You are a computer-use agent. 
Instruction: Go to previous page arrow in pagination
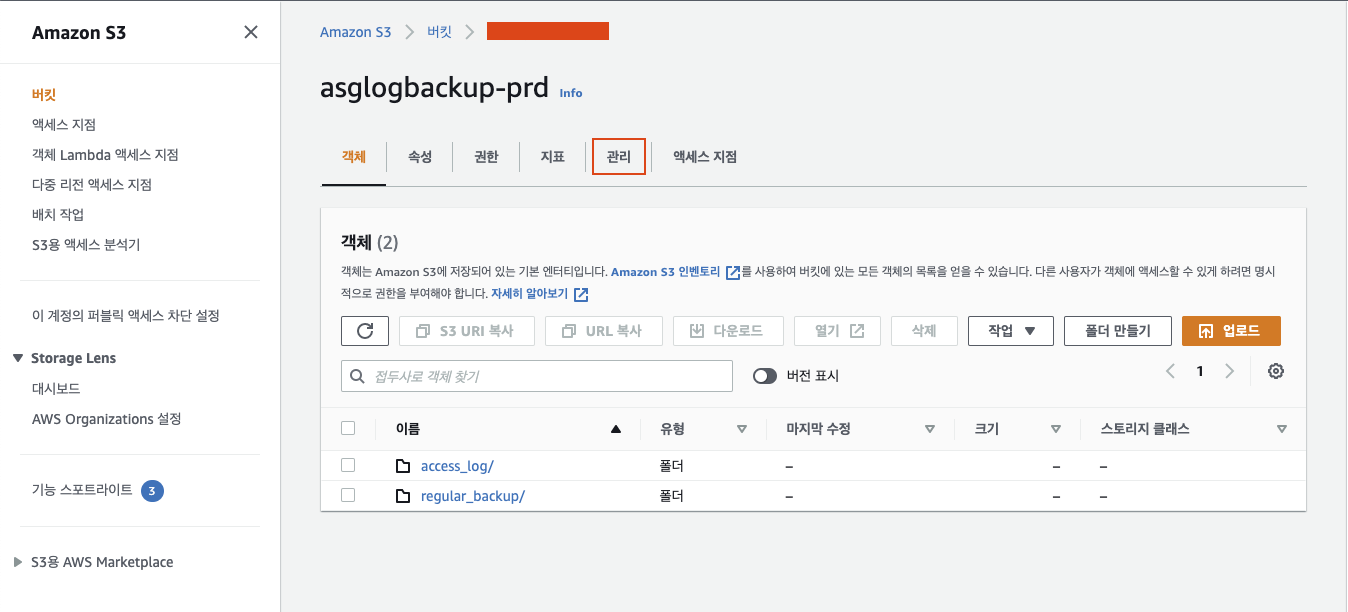1170,371
